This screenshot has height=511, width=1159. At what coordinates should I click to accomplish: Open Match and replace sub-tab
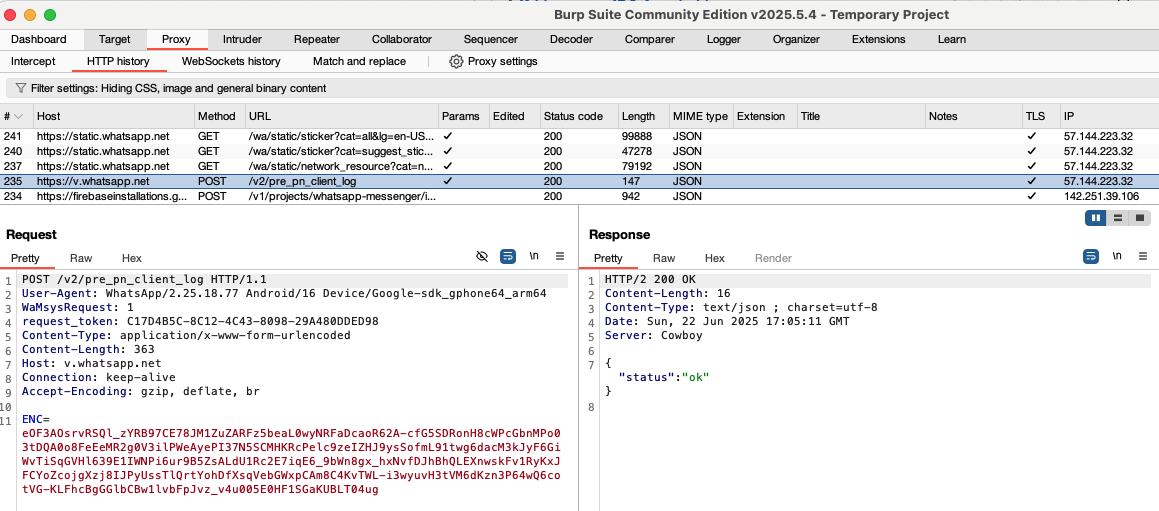(x=359, y=61)
